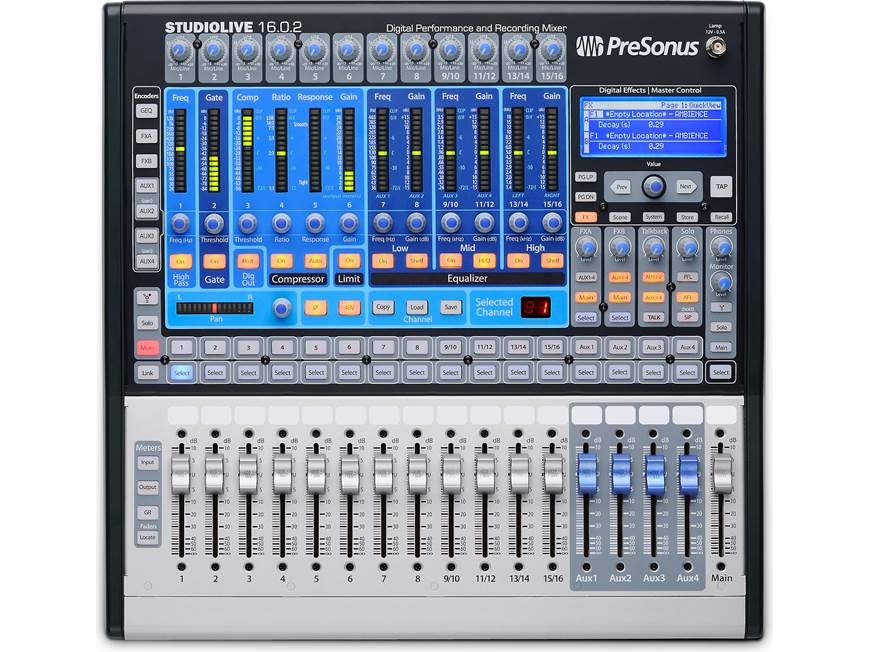Toggle the High Pass On button
This screenshot has height=652, width=869.
point(180,261)
